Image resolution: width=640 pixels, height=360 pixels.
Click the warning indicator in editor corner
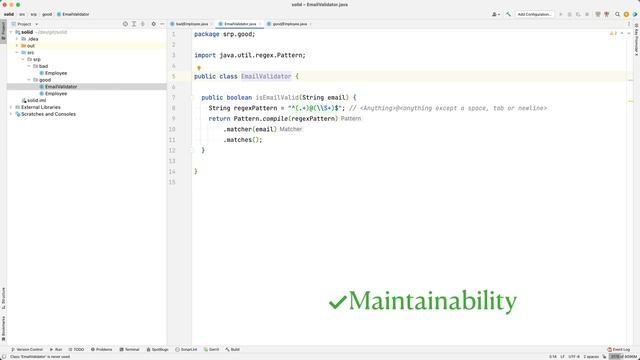613,33
